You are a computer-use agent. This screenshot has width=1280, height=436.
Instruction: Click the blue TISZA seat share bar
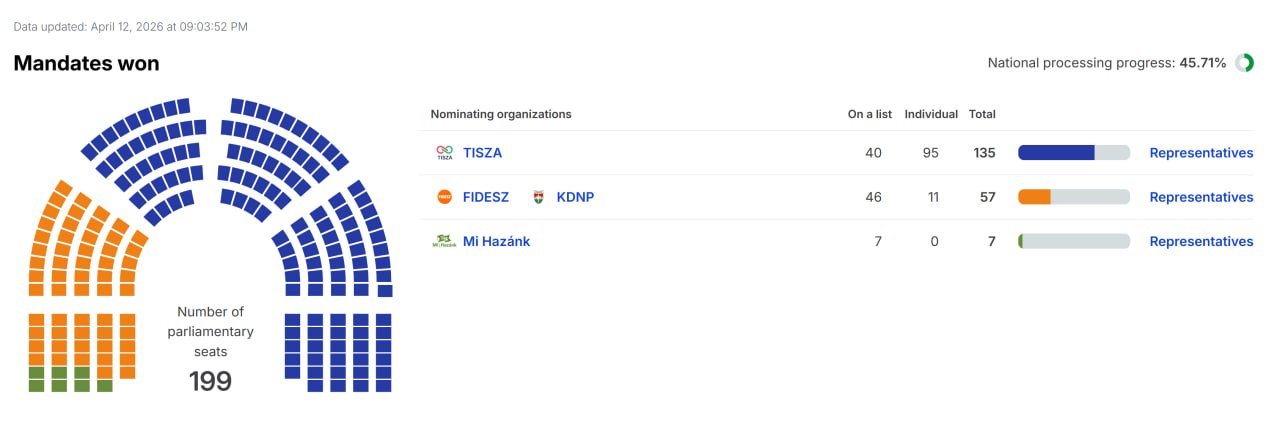click(1056, 153)
